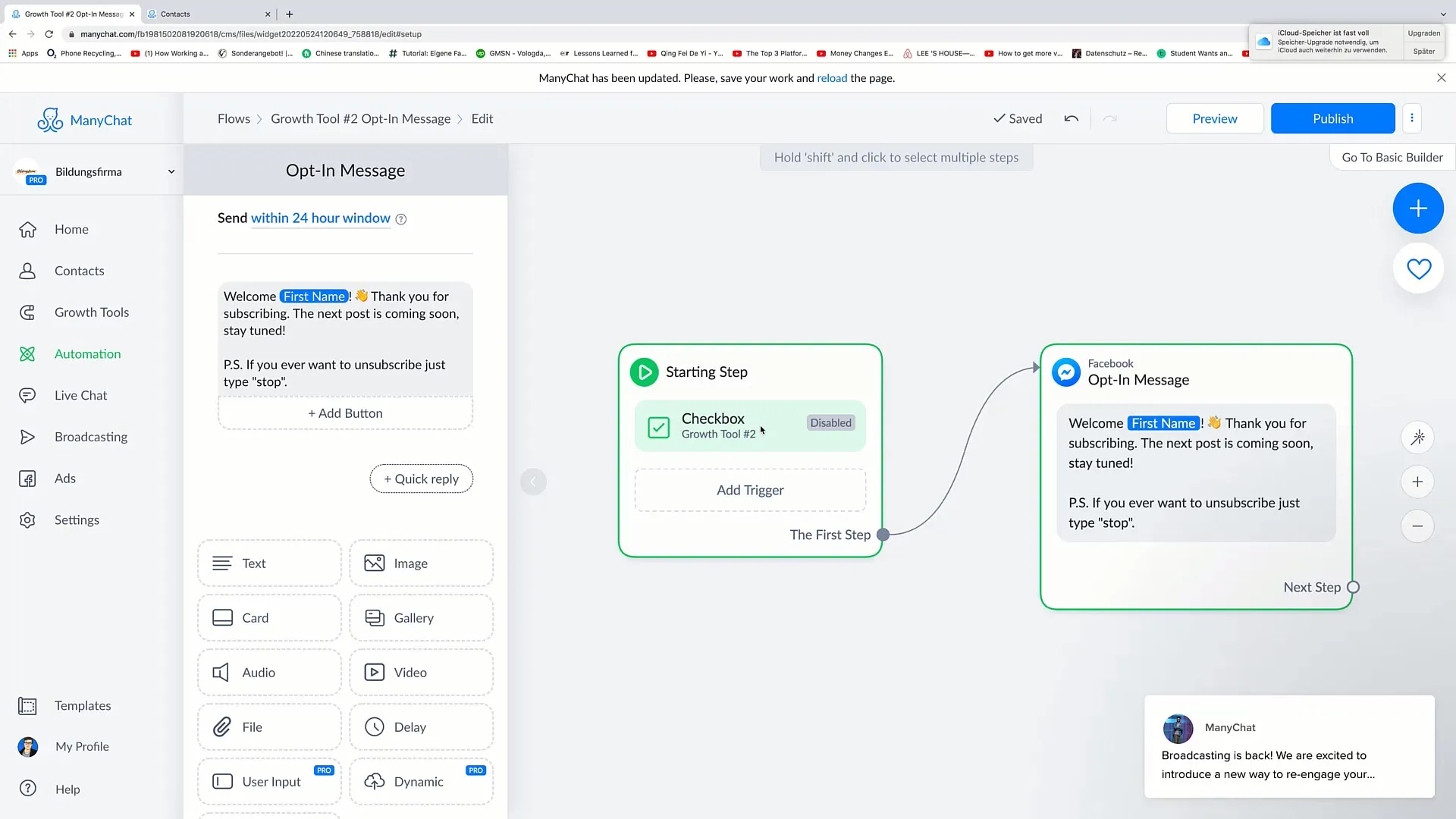Click the Preview button

1214,118
